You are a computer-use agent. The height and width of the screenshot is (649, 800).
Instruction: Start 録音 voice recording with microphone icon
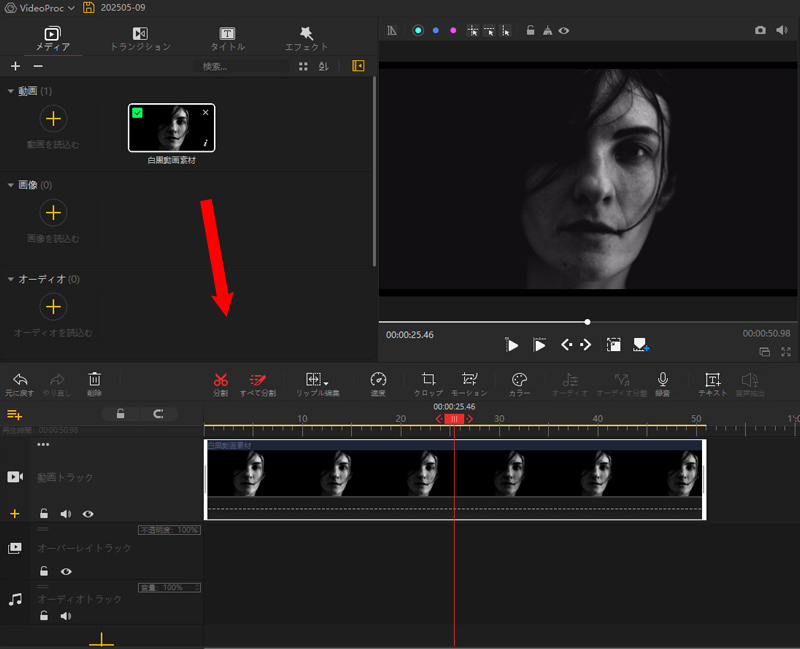(x=662, y=381)
